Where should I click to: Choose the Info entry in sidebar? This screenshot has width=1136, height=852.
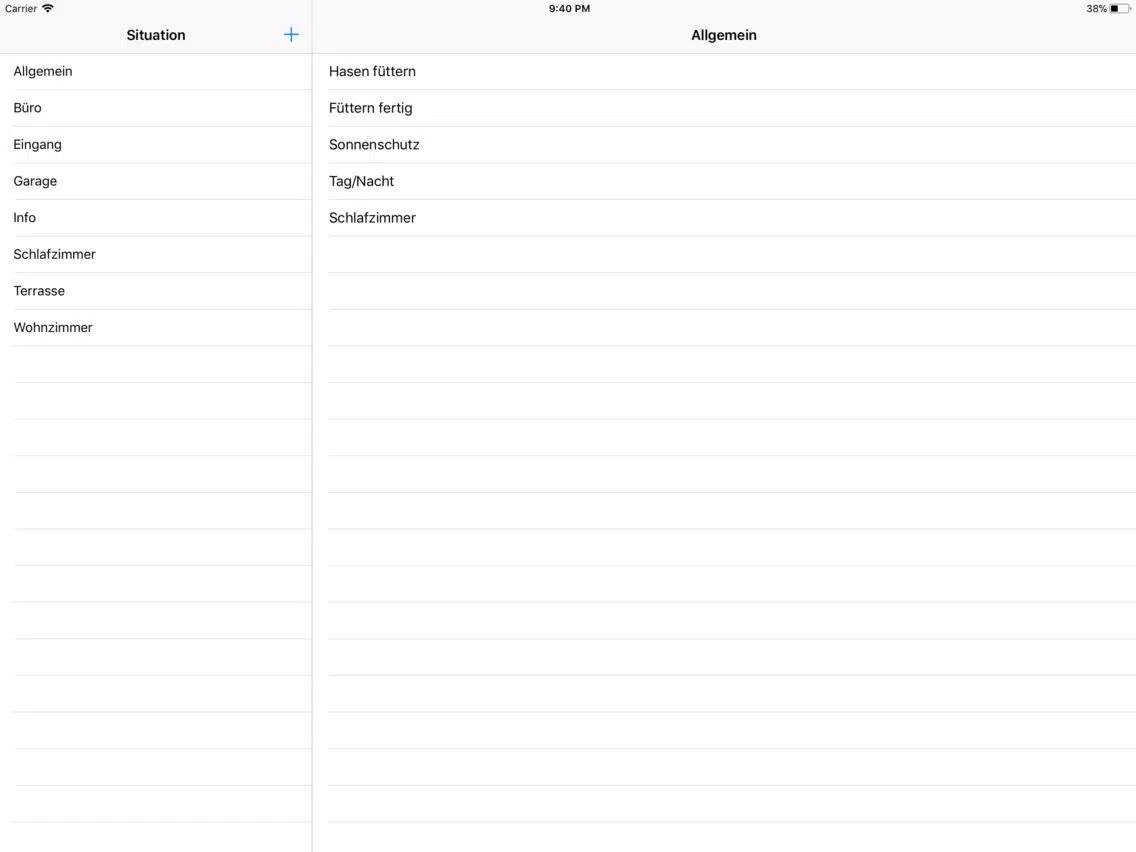[x=156, y=217]
